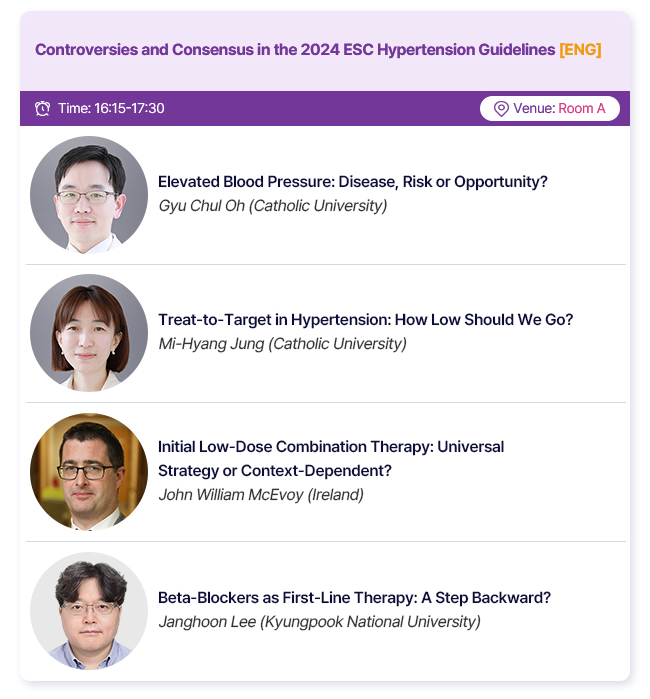Click the first speaker's portrait photo
The height and width of the screenshot is (699, 650).
[x=89, y=194]
